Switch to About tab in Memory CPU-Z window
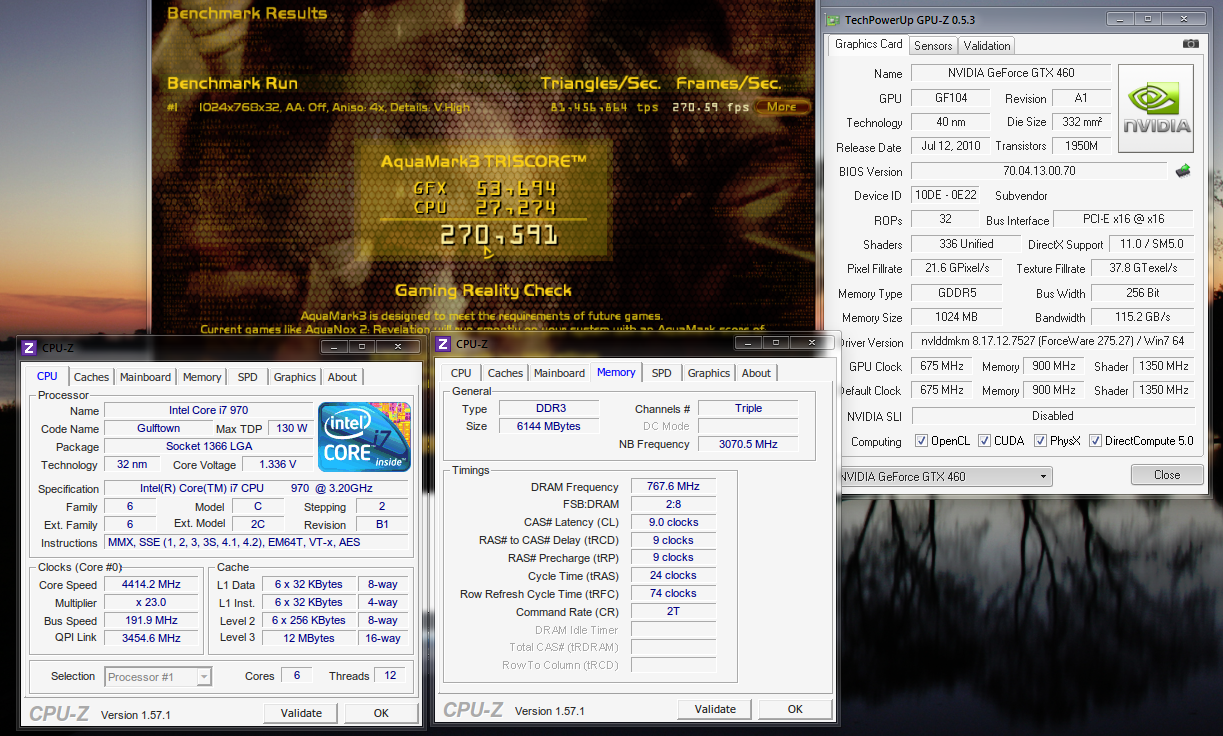This screenshot has height=736, width=1223. coord(756,373)
